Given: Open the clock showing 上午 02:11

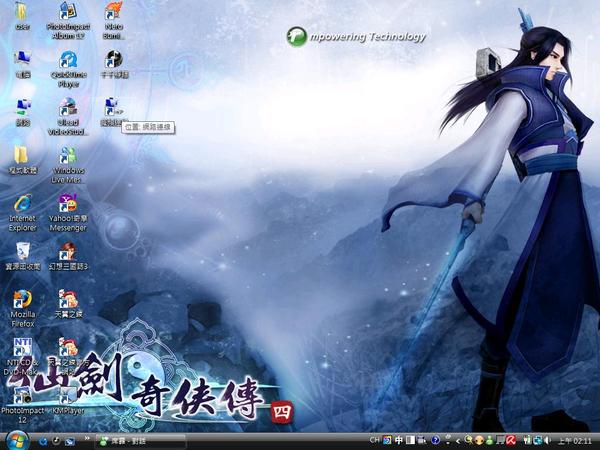Looking at the screenshot, I should click(x=575, y=441).
